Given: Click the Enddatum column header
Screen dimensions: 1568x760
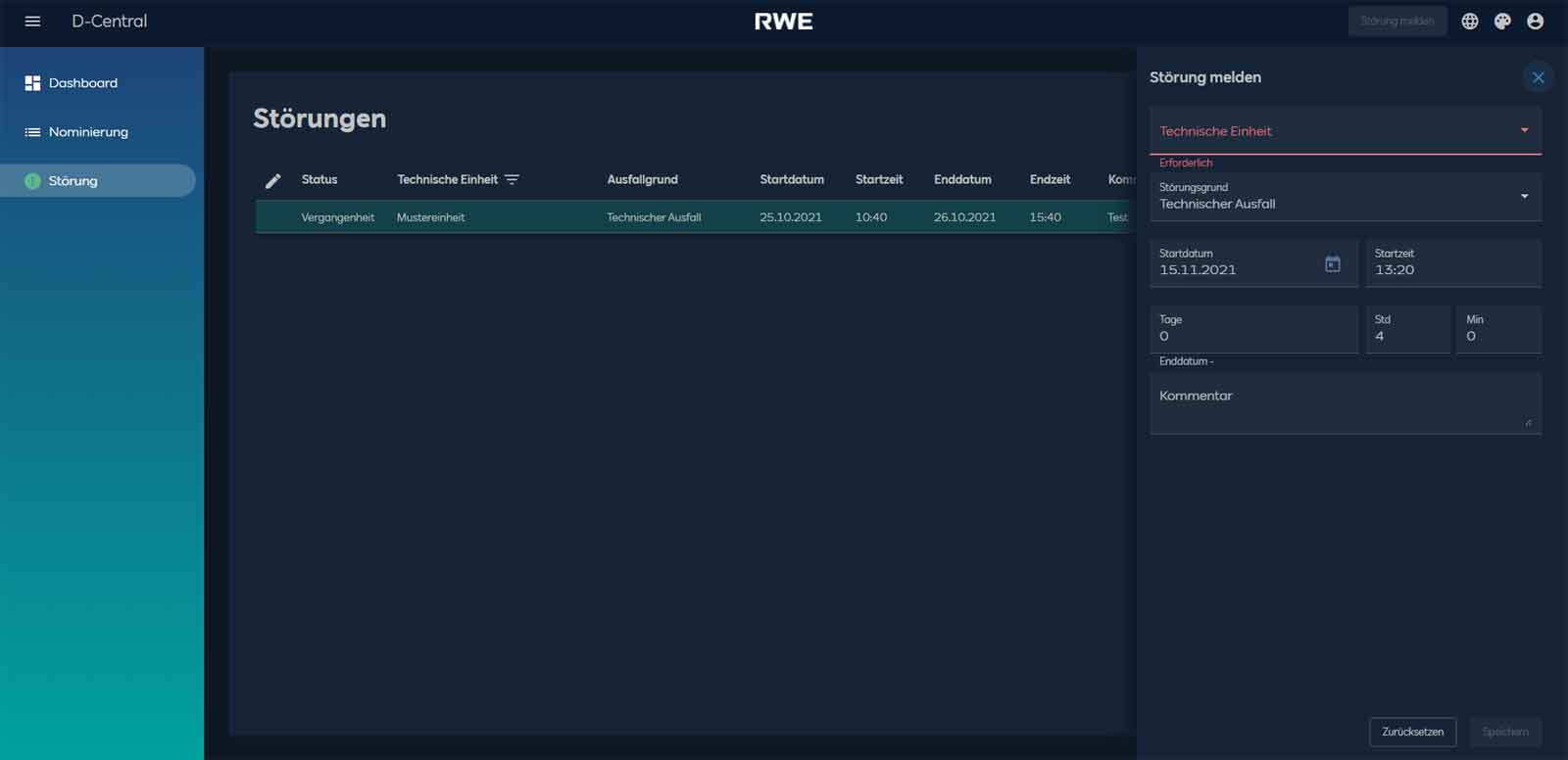Looking at the screenshot, I should [962, 180].
